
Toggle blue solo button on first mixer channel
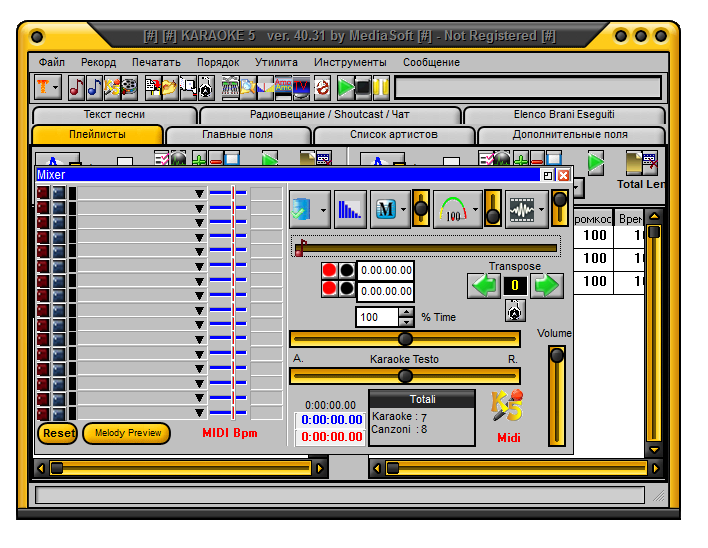pos(59,193)
